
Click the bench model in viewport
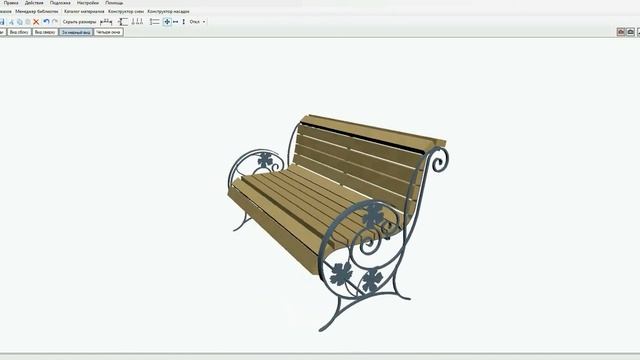coord(338,222)
